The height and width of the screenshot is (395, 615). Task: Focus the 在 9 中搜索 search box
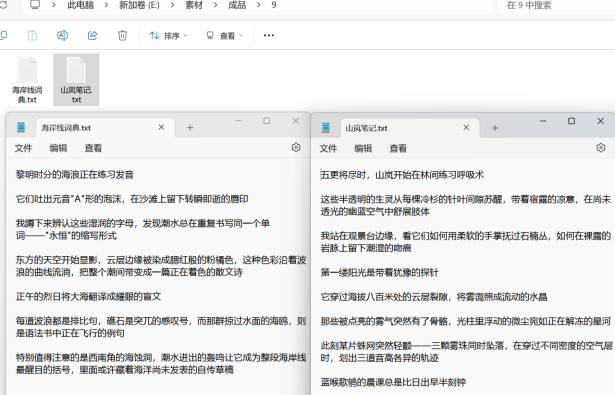pyautogui.click(x=556, y=5)
